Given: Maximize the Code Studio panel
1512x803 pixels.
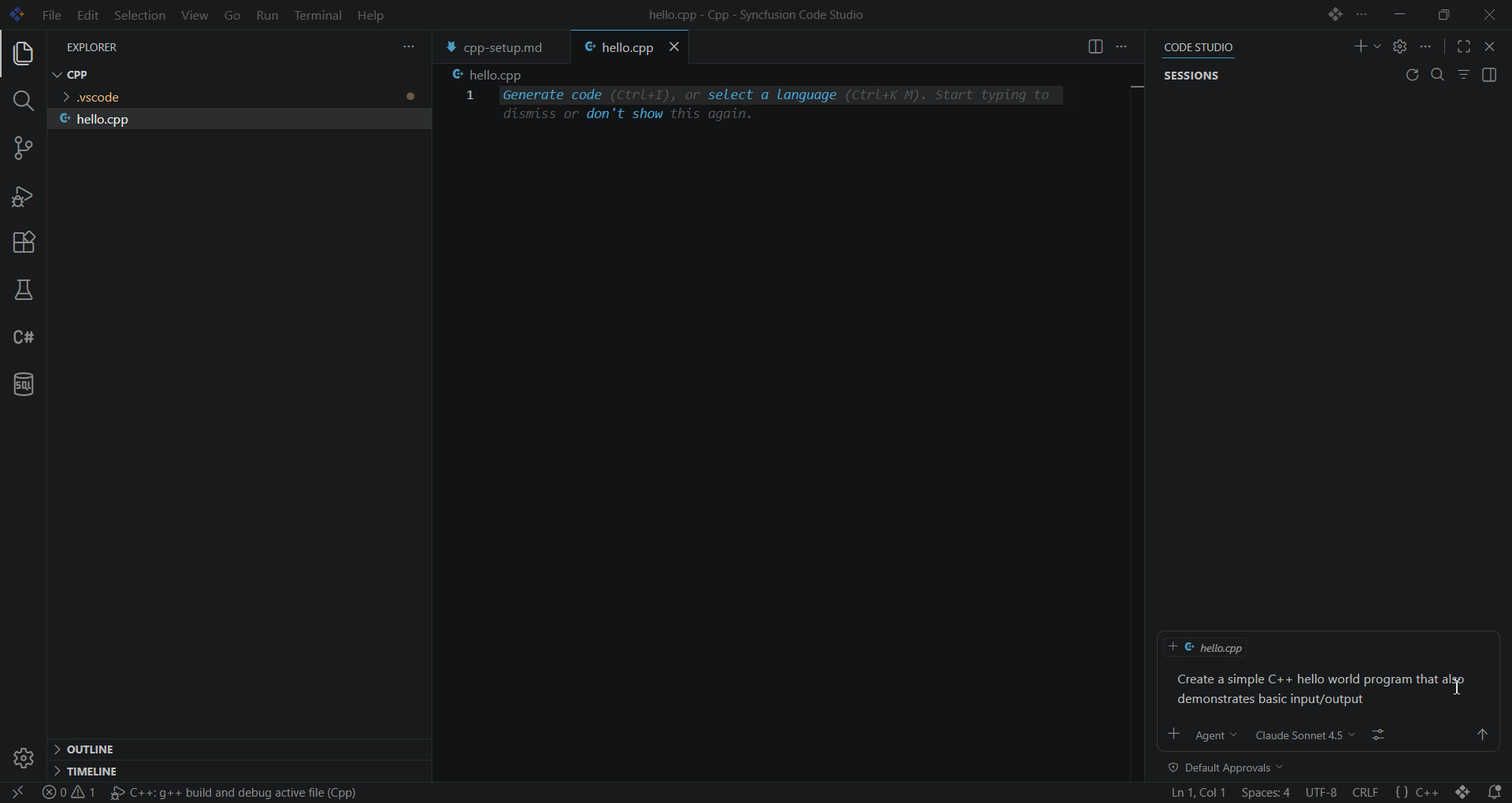Looking at the screenshot, I should (1464, 47).
